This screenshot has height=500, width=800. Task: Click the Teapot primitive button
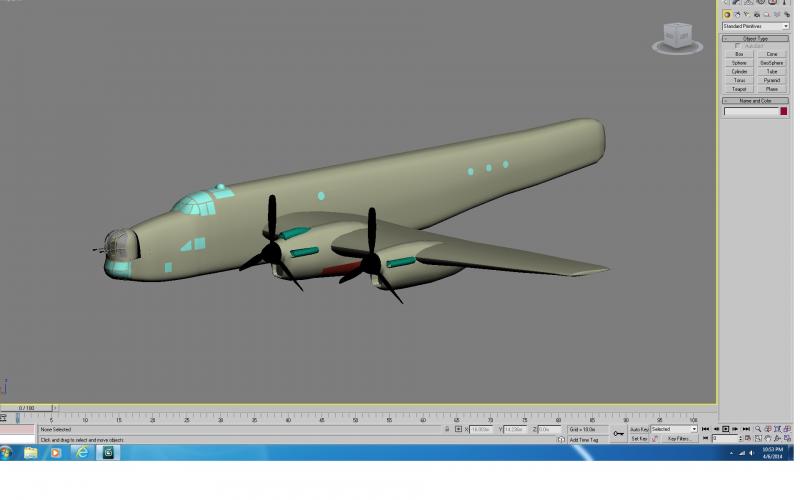pos(739,89)
